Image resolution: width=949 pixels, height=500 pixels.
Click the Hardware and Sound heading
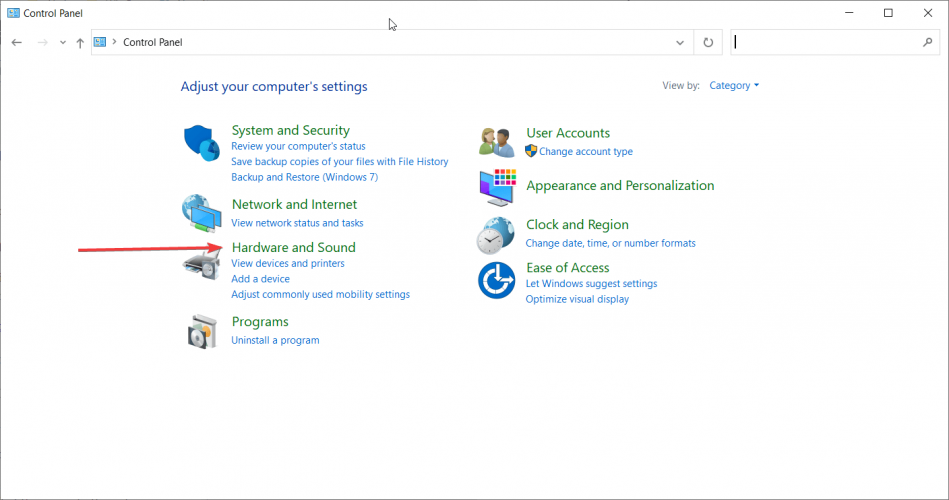point(293,247)
